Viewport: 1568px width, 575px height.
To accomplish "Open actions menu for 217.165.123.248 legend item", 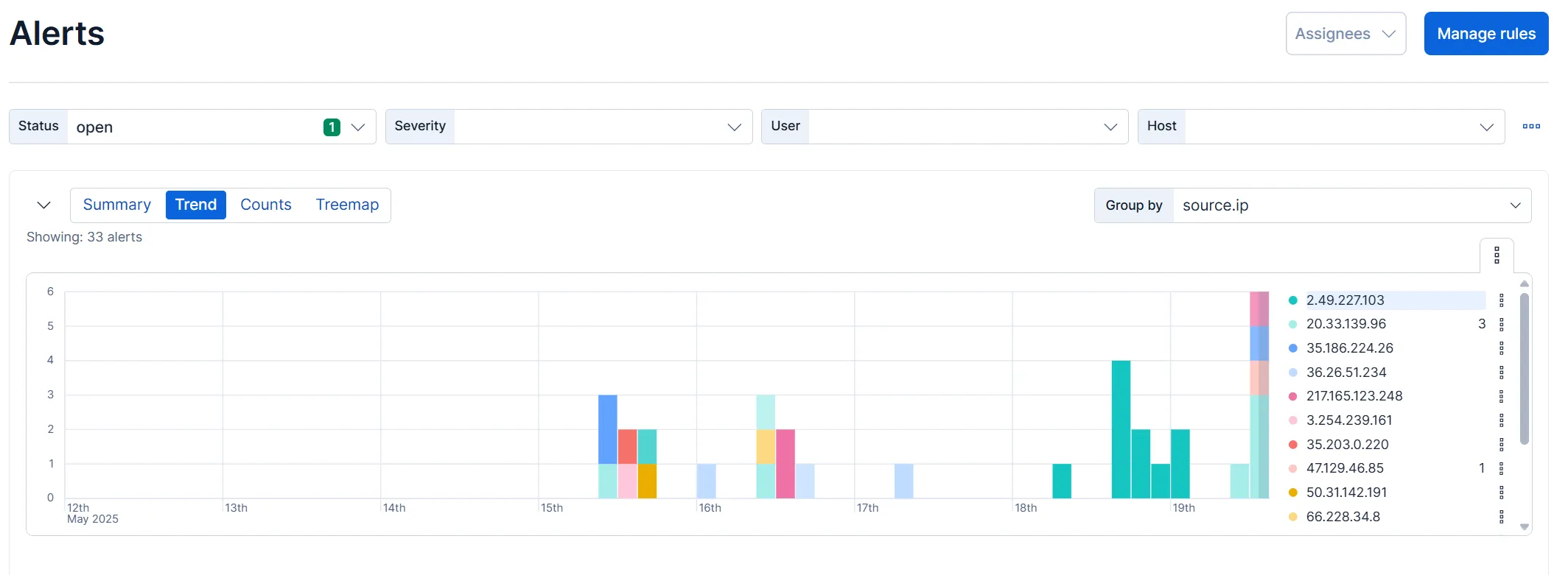I will tap(1501, 396).
